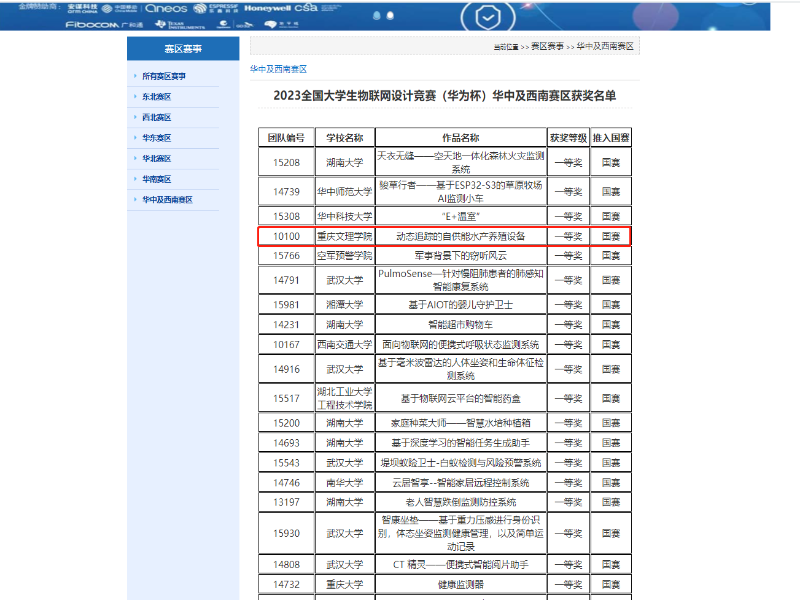Click the Espressif sponsor logo

click(x=221, y=8)
